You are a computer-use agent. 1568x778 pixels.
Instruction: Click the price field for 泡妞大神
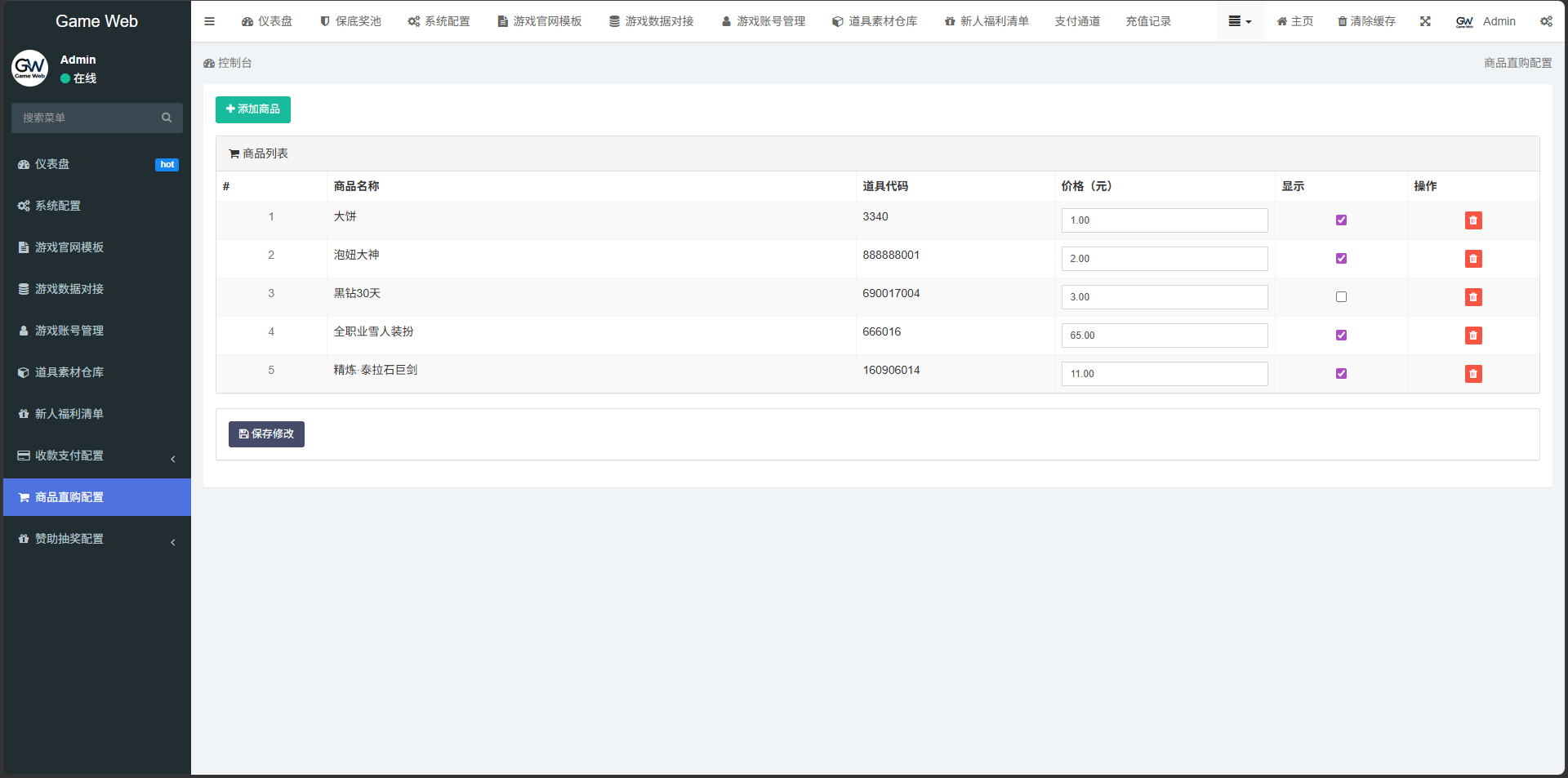[x=1164, y=259]
